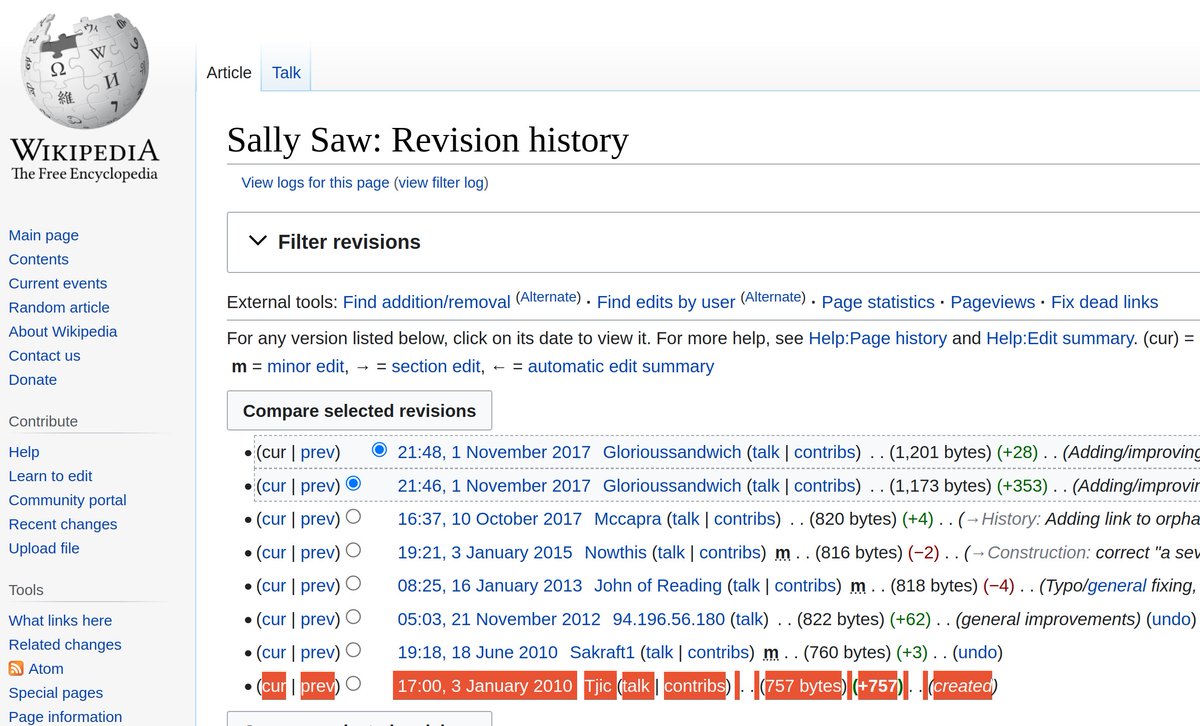Open Help under Contribute
This screenshot has height=726, width=1200.
[x=24, y=452]
